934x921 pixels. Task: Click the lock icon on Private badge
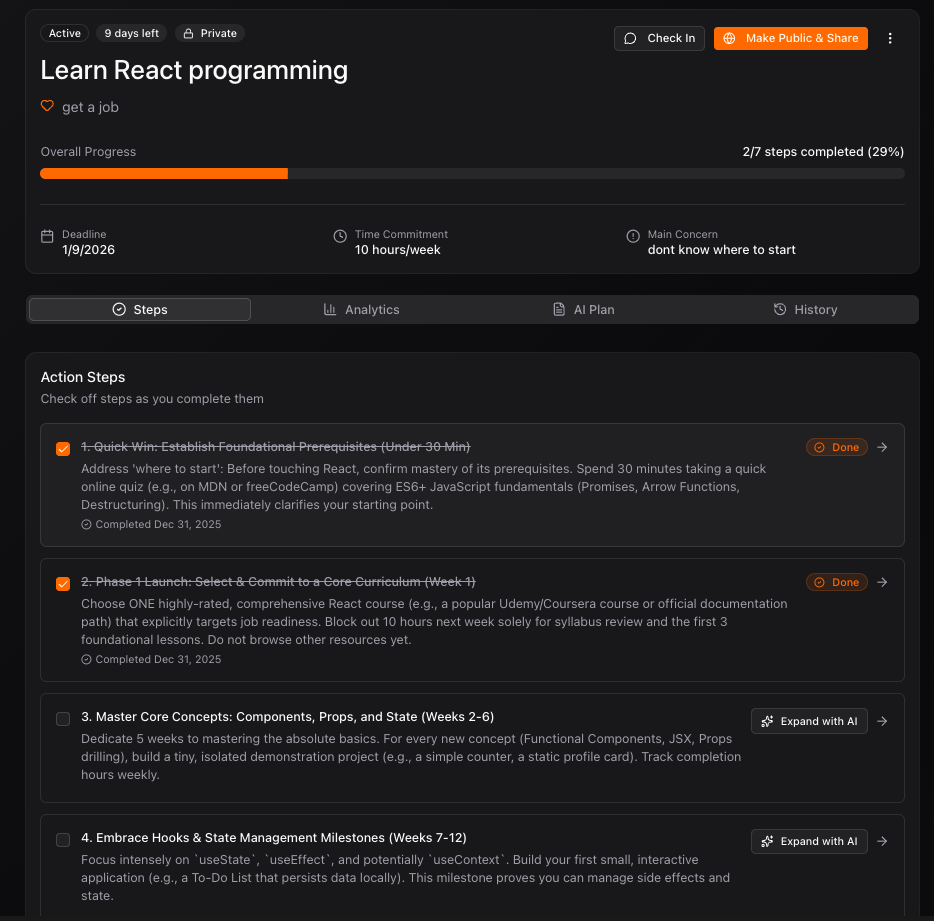[188, 33]
